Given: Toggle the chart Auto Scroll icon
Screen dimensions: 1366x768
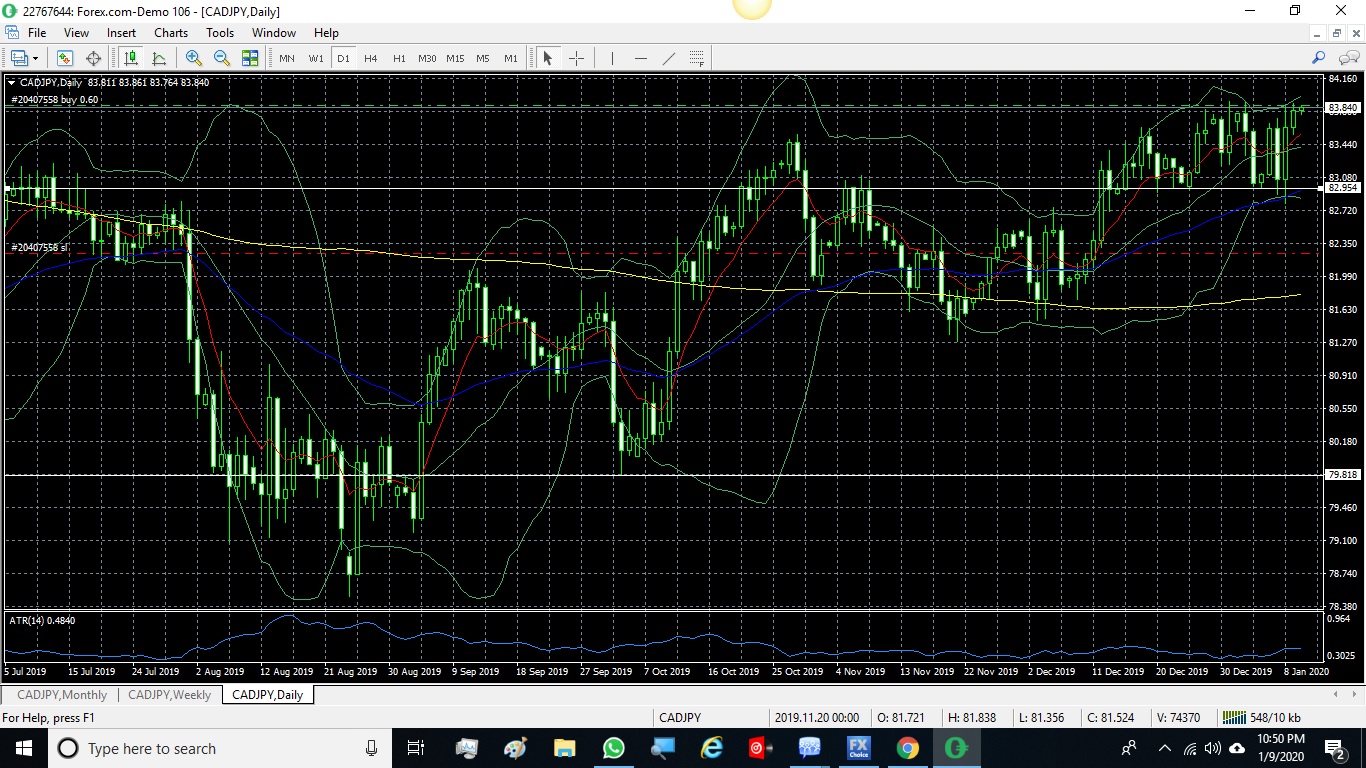Looking at the screenshot, I should 131,58.
